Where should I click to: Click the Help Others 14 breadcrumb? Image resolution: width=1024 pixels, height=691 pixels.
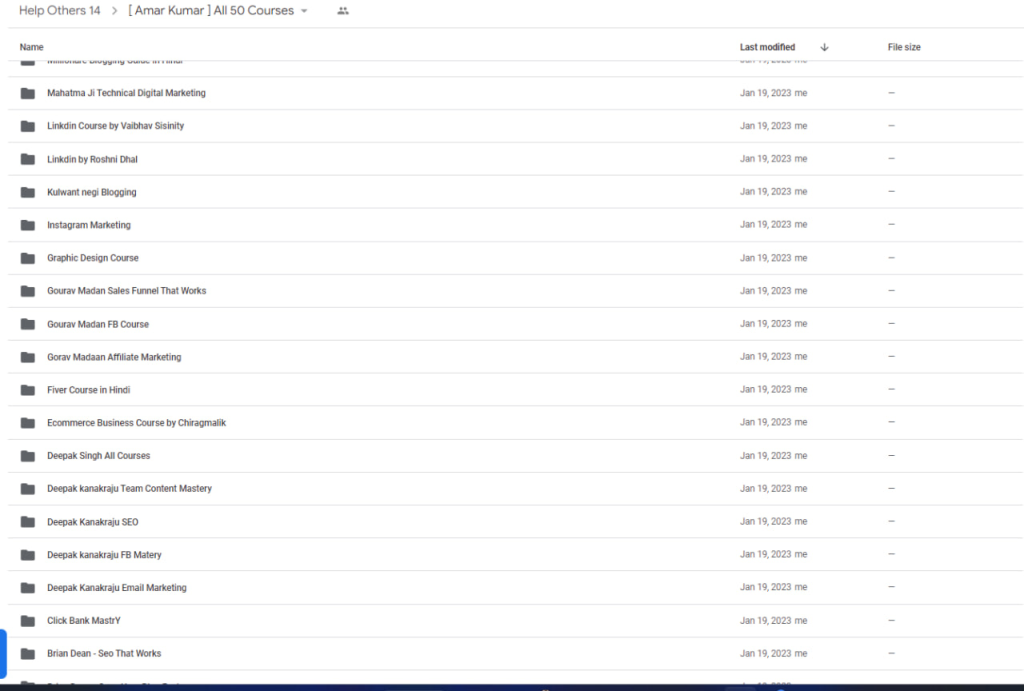(x=59, y=10)
